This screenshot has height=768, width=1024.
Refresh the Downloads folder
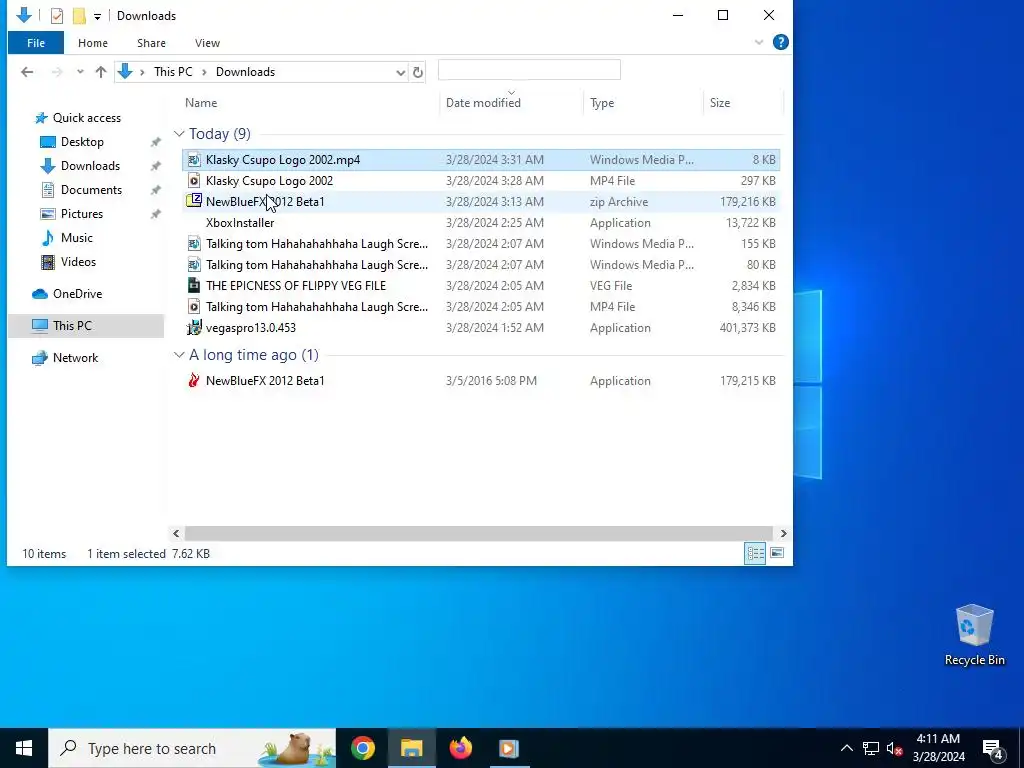click(418, 72)
